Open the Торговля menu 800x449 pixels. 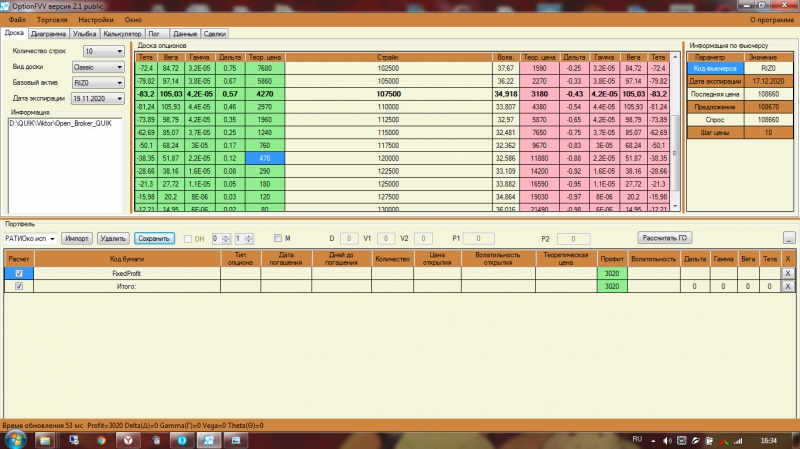52,19
